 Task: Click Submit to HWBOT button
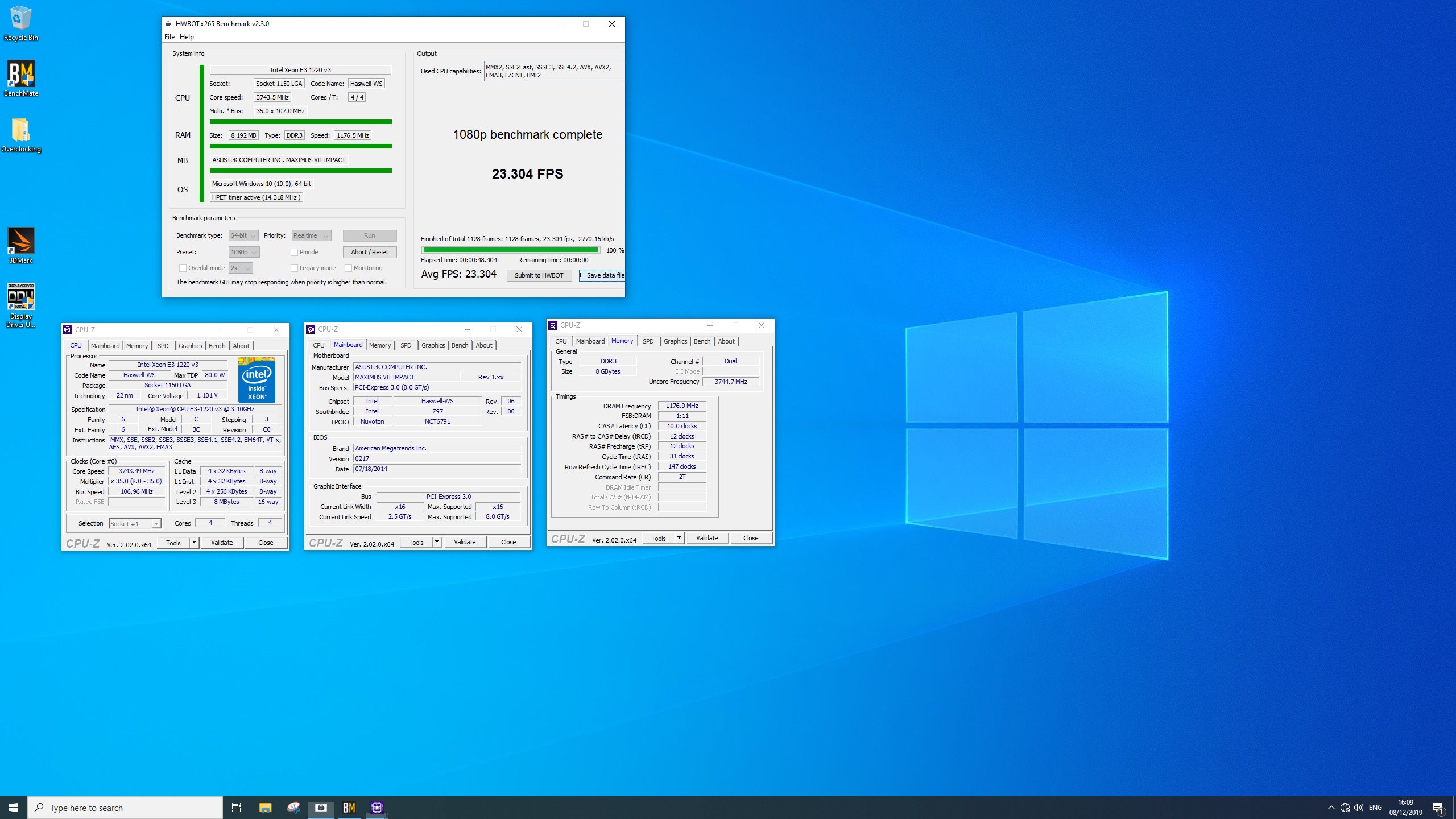539,275
